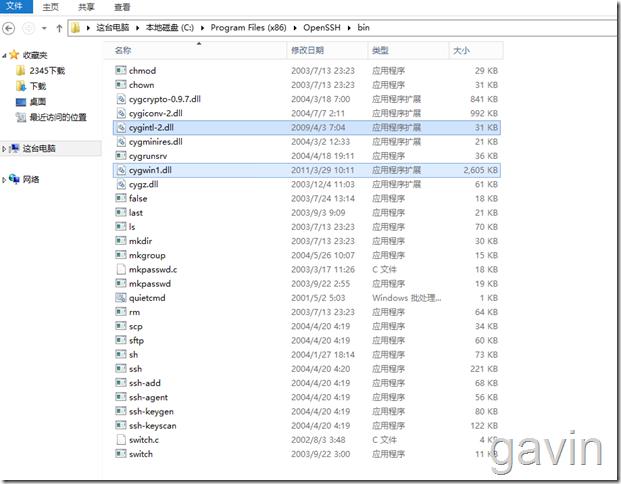Select the mkpasswd.c file icon

pos(120,269)
